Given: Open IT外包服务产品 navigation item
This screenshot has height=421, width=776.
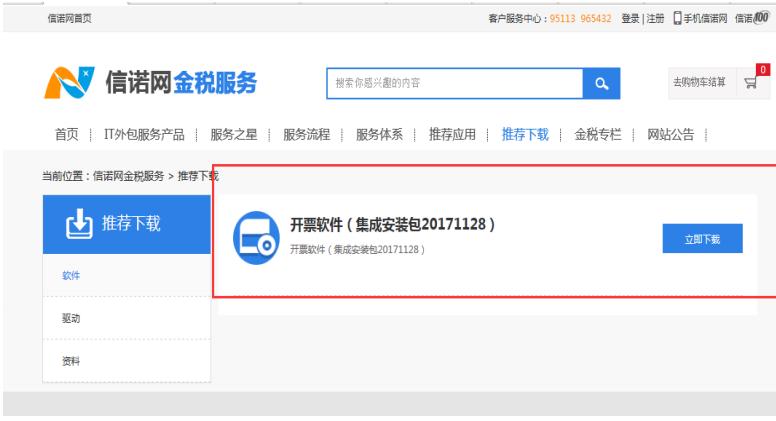Looking at the screenshot, I should 144,135.
